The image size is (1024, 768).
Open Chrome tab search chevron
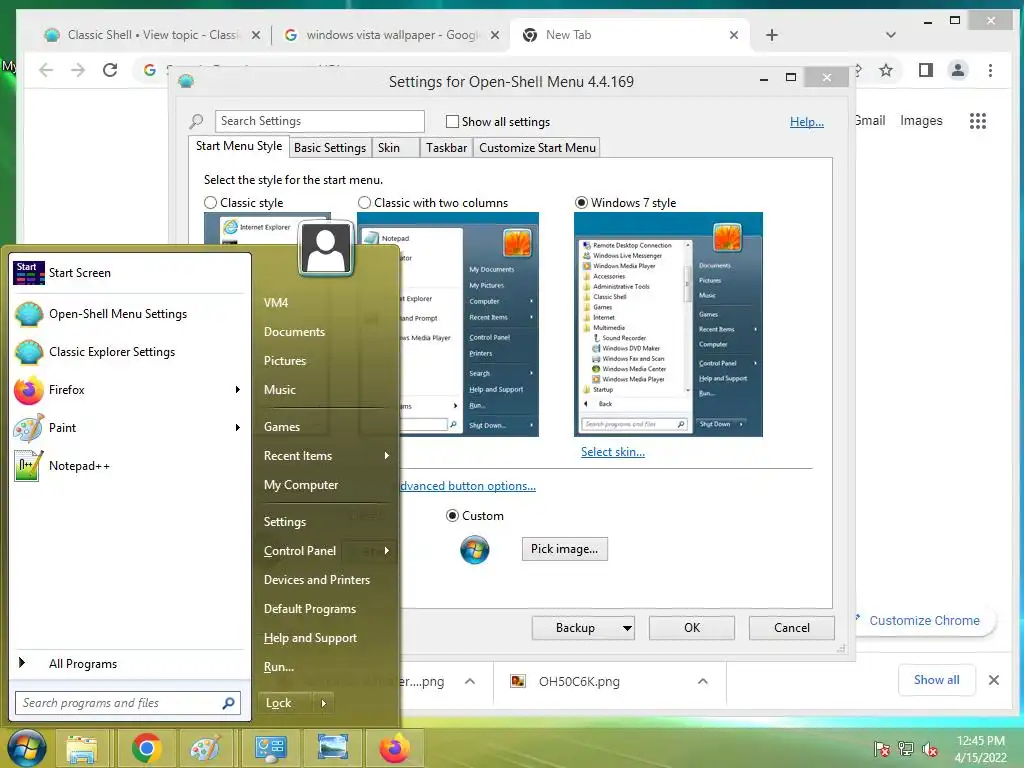(x=890, y=35)
